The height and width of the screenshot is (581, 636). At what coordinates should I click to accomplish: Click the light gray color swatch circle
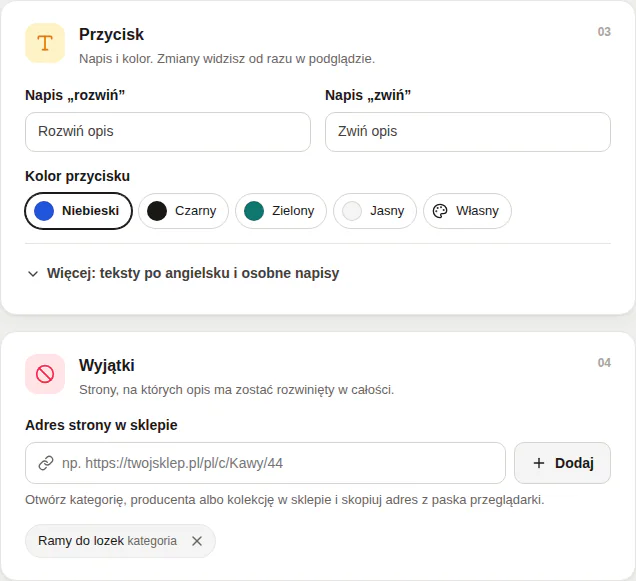click(352, 211)
